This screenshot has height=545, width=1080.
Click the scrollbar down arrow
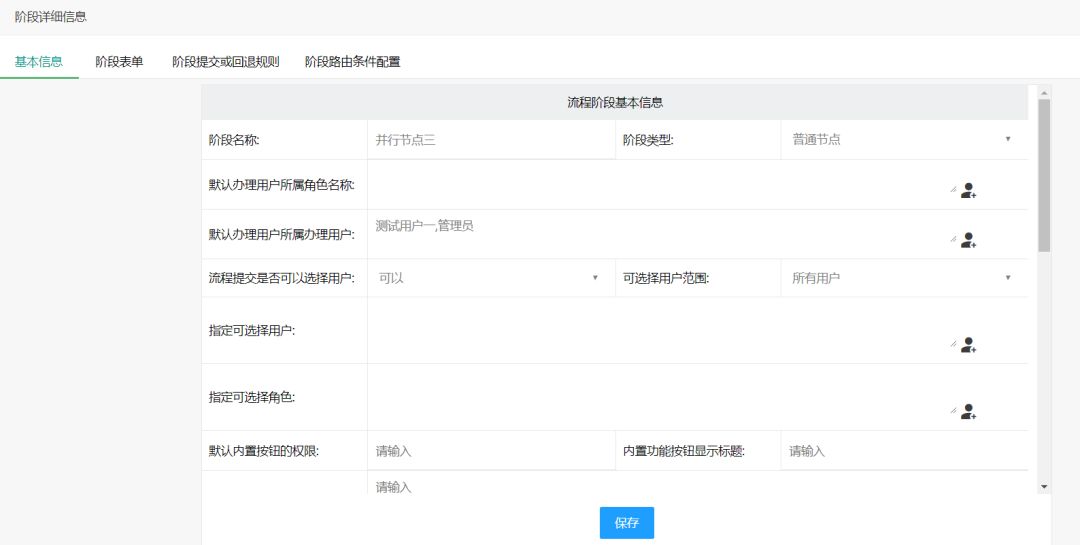[x=1044, y=486]
